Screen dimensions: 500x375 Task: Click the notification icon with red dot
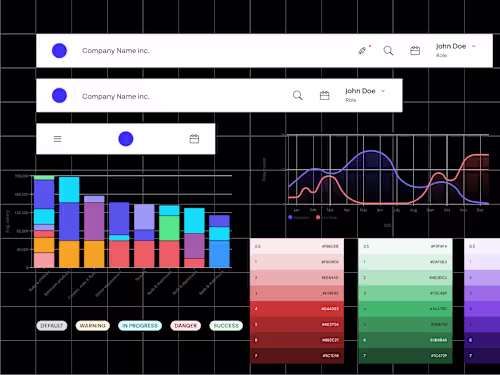364,50
